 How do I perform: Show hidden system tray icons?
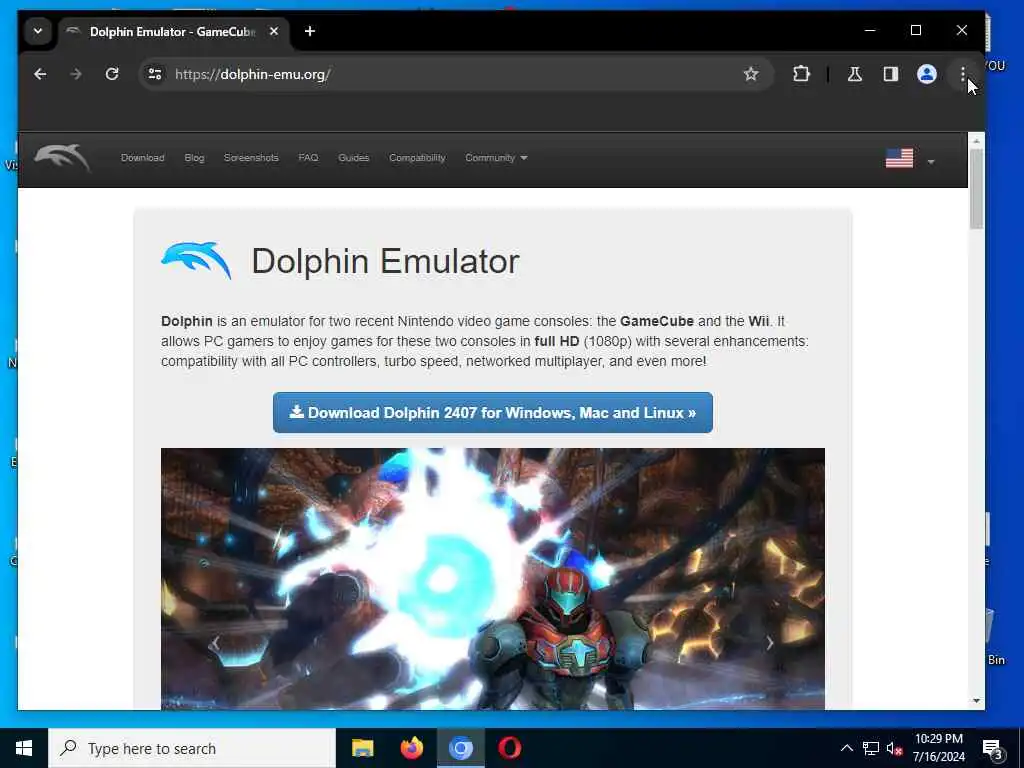(x=846, y=748)
